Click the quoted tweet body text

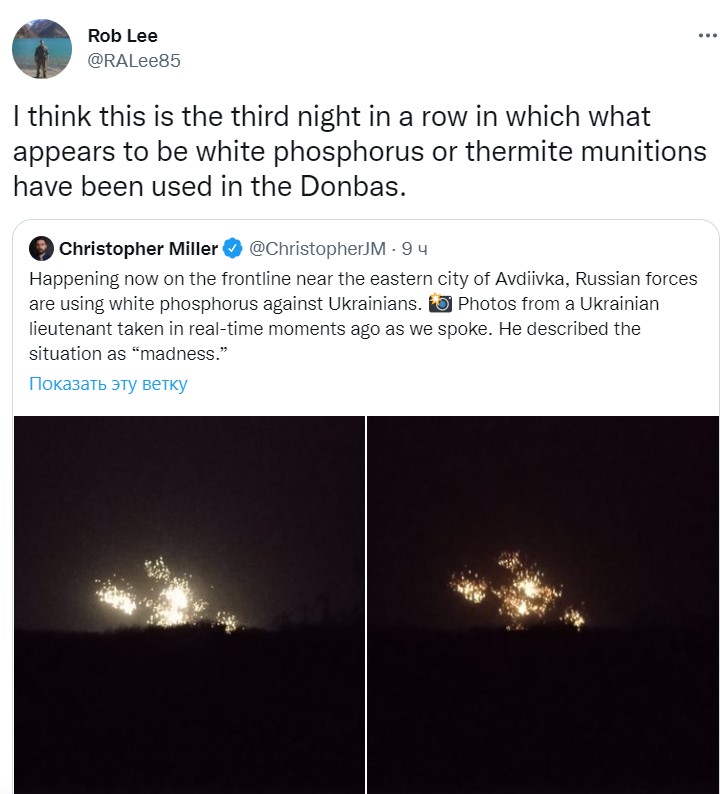point(360,315)
